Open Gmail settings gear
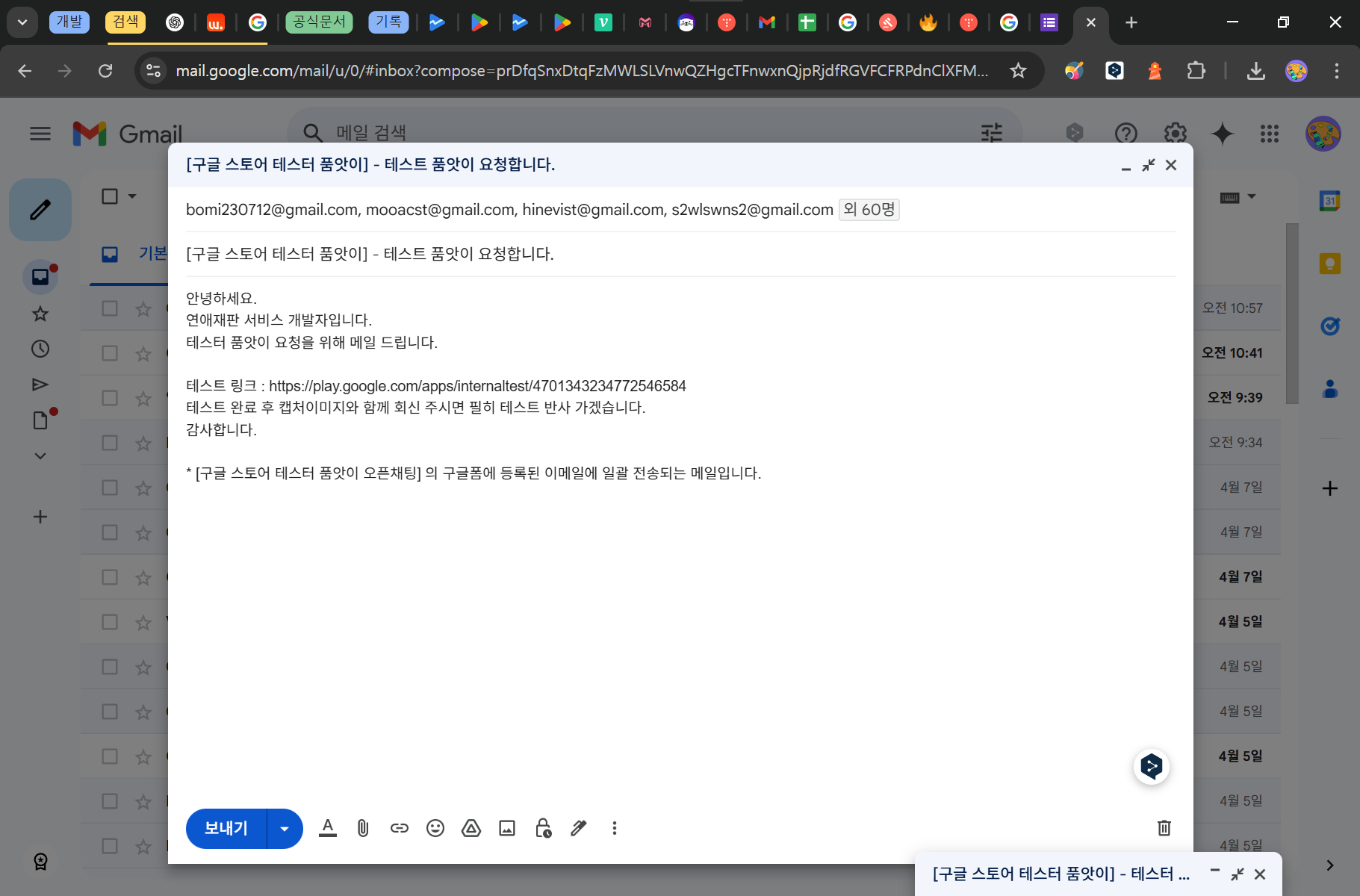This screenshot has height=896, width=1360. 1176,134
